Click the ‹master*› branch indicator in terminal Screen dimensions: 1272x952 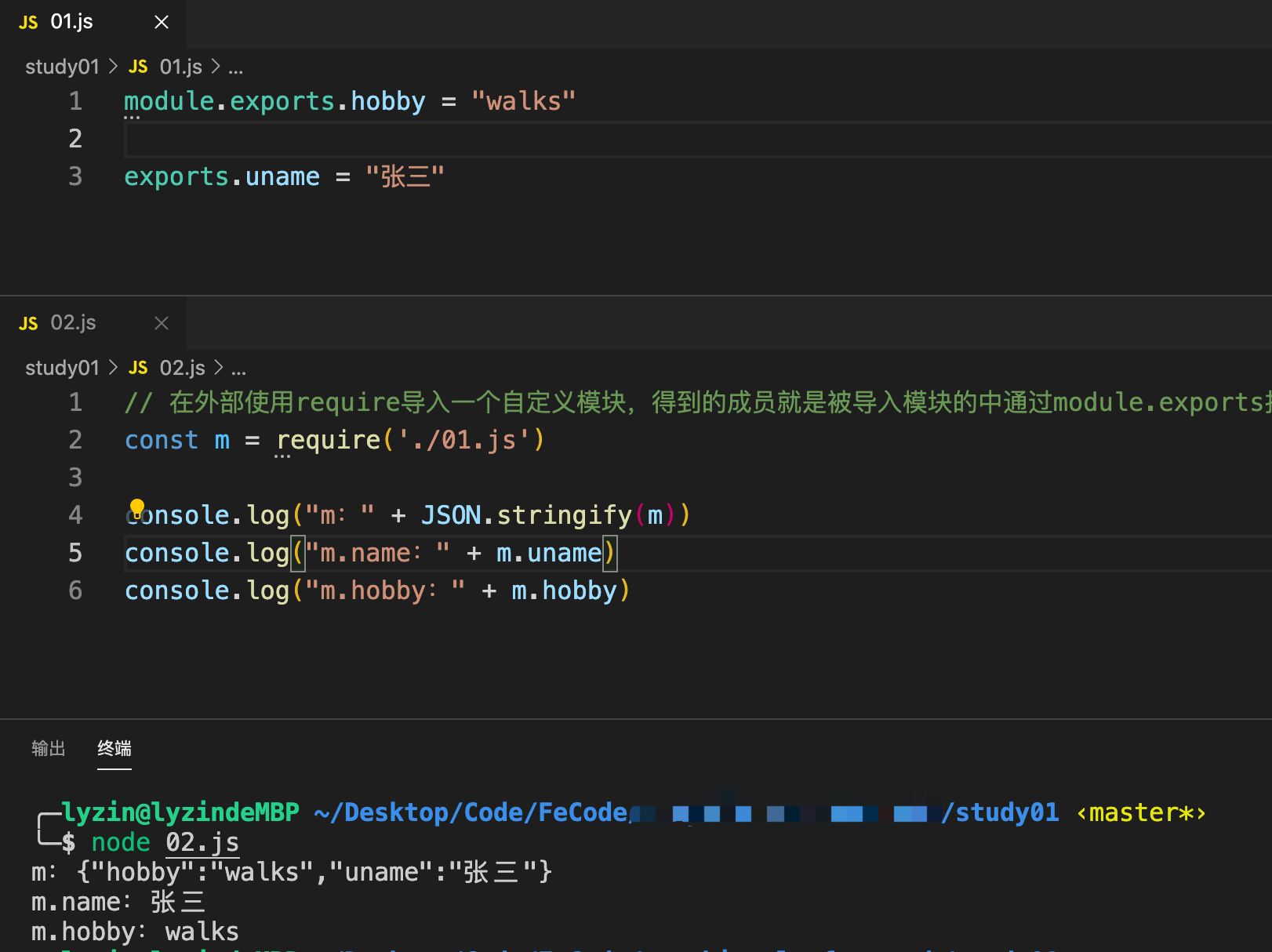coord(1141,812)
